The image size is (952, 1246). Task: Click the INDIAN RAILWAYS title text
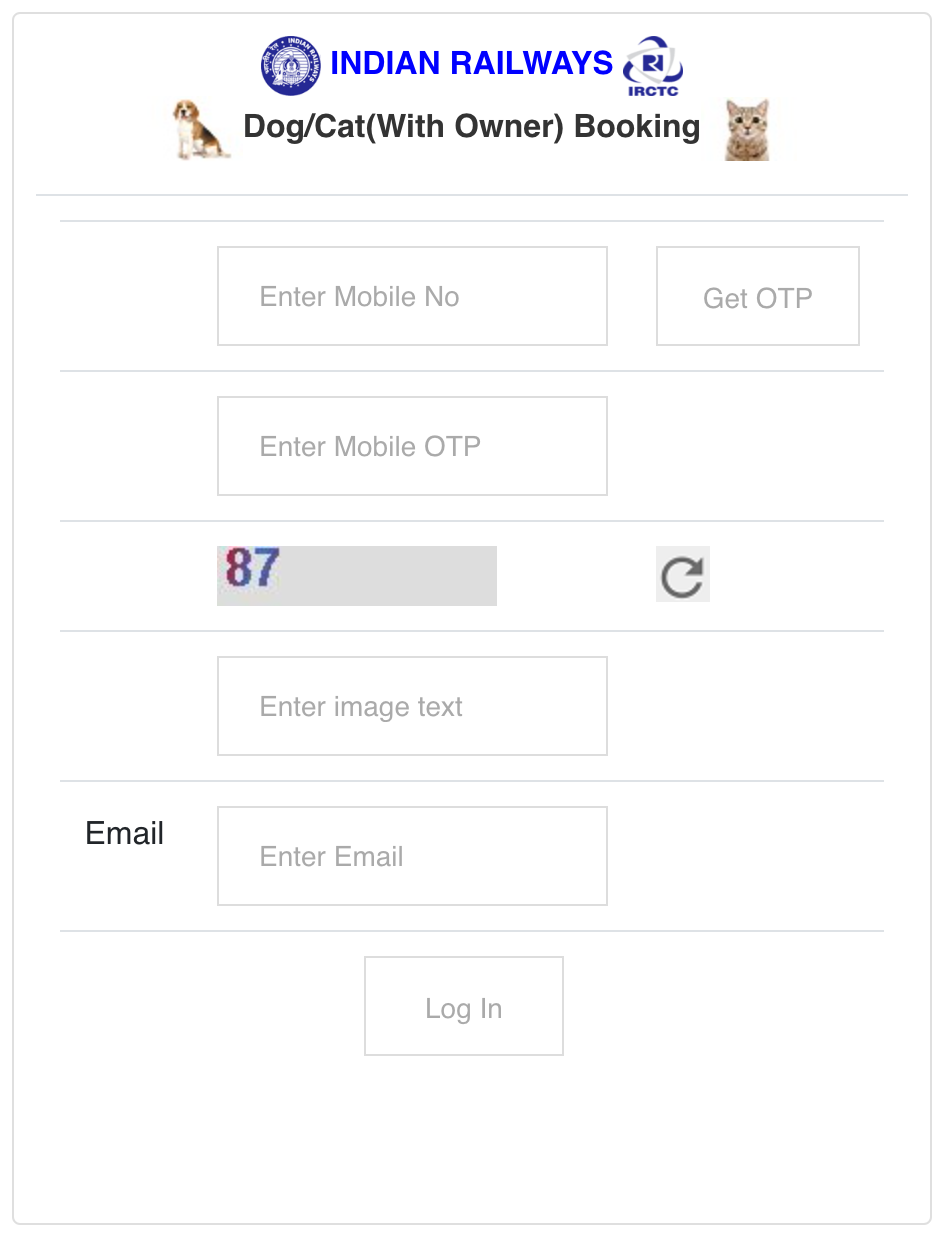point(471,63)
